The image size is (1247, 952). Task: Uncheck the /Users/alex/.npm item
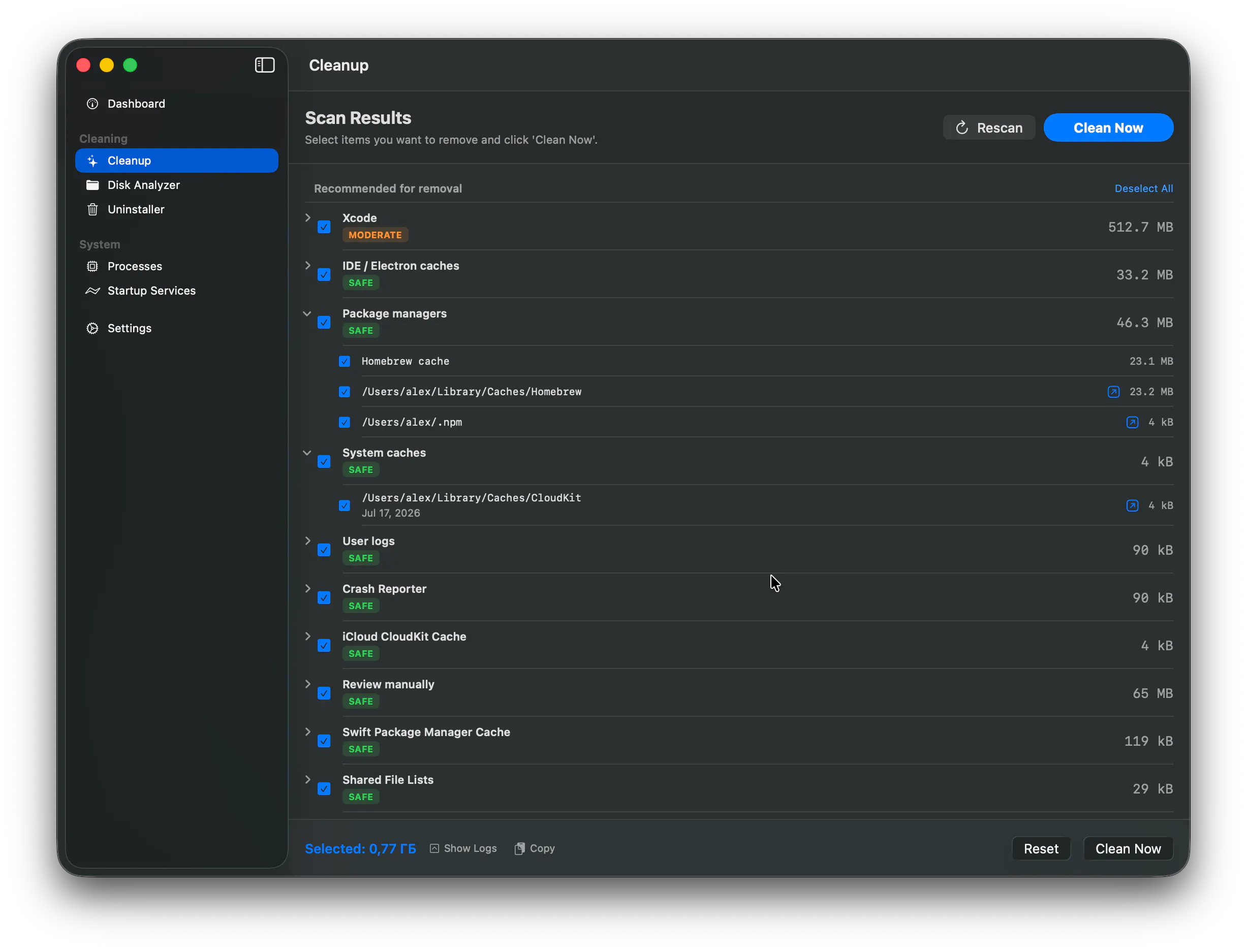pos(345,423)
